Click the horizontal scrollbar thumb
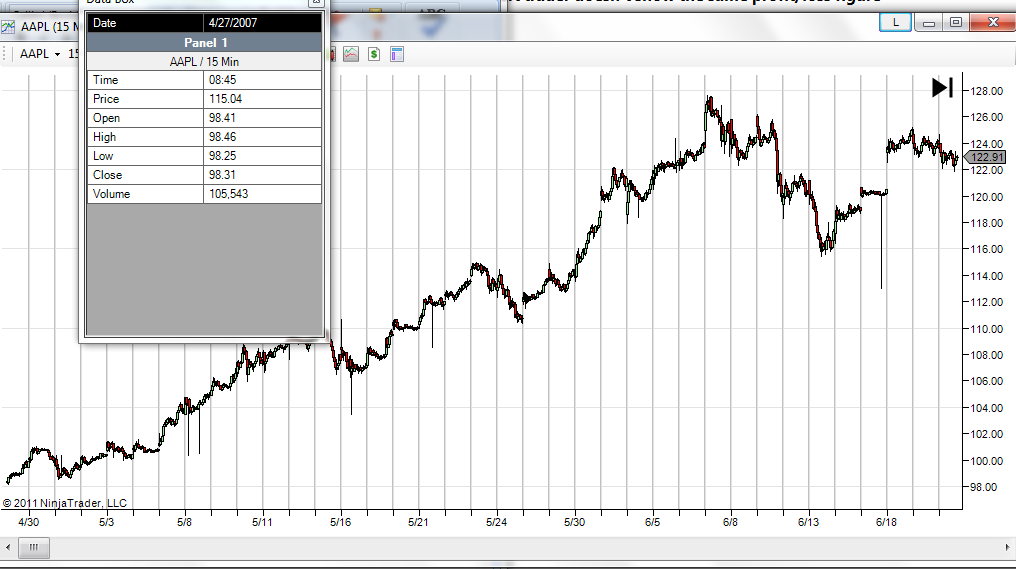Screen dimensions: 1016x569 click(x=34, y=548)
